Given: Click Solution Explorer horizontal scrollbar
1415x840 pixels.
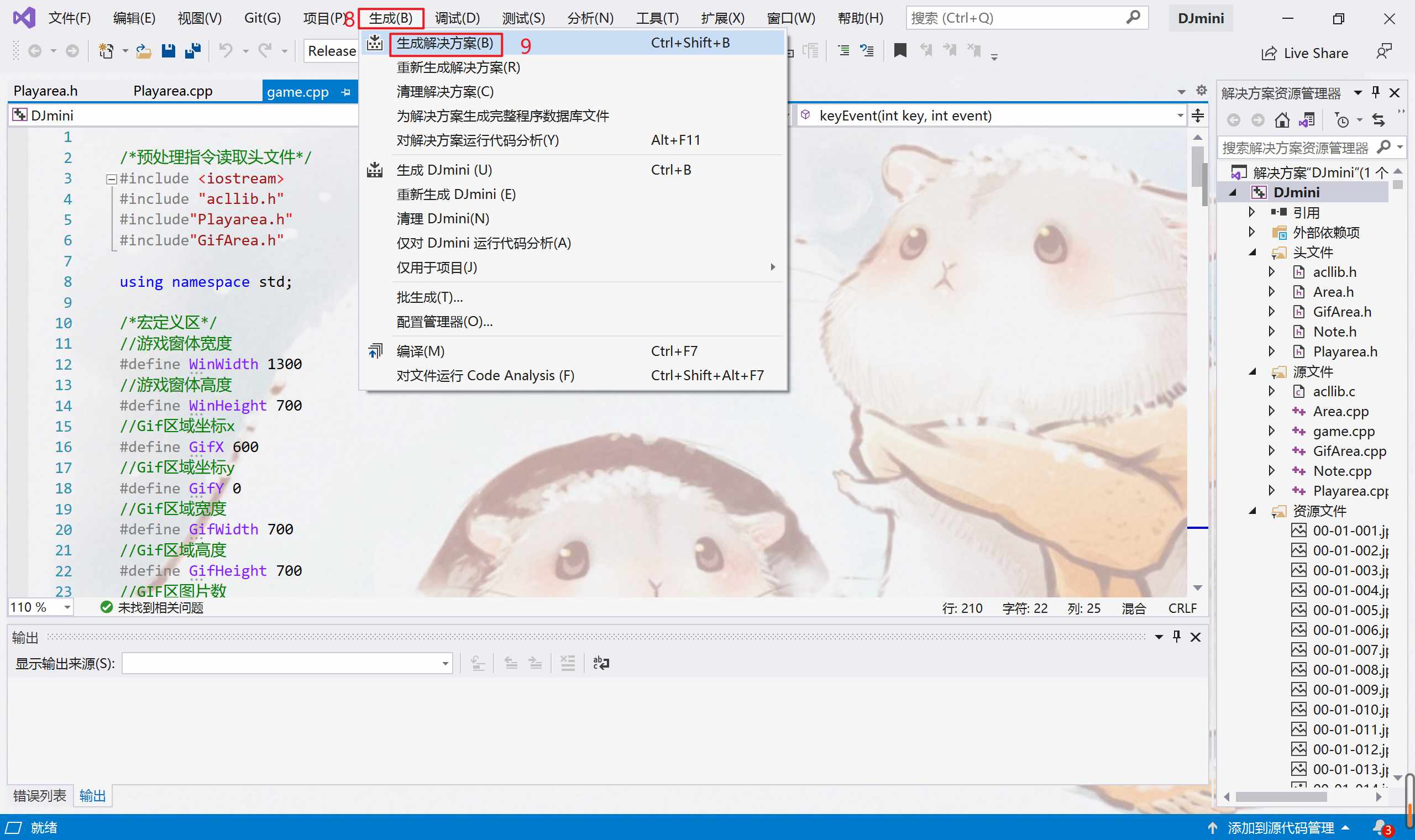Looking at the screenshot, I should (1280, 796).
